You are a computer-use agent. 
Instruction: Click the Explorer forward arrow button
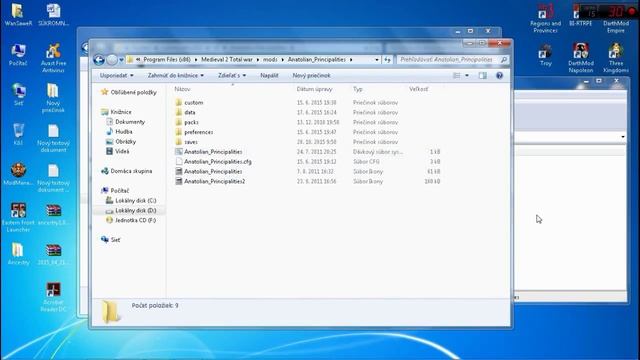pos(111,60)
